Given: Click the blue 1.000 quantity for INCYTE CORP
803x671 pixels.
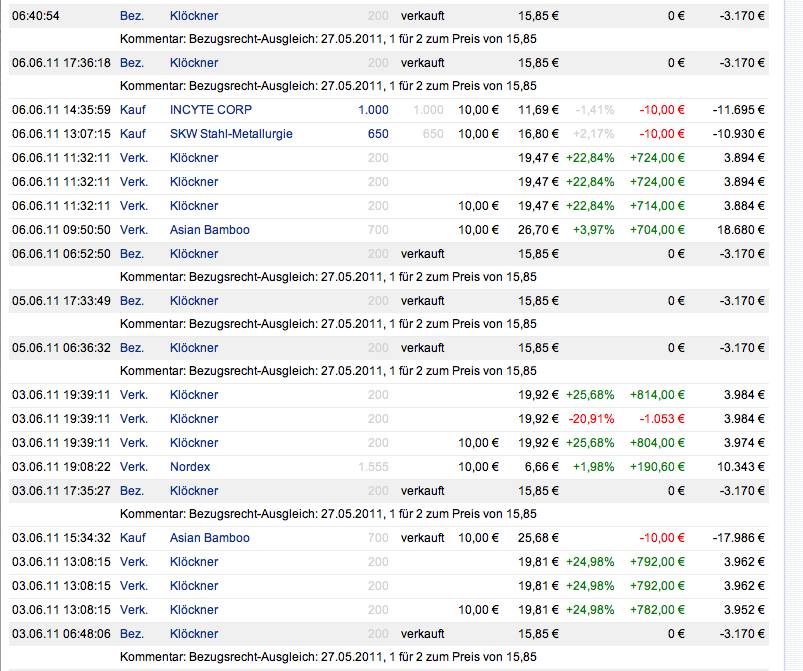Looking at the screenshot, I should [x=373, y=110].
